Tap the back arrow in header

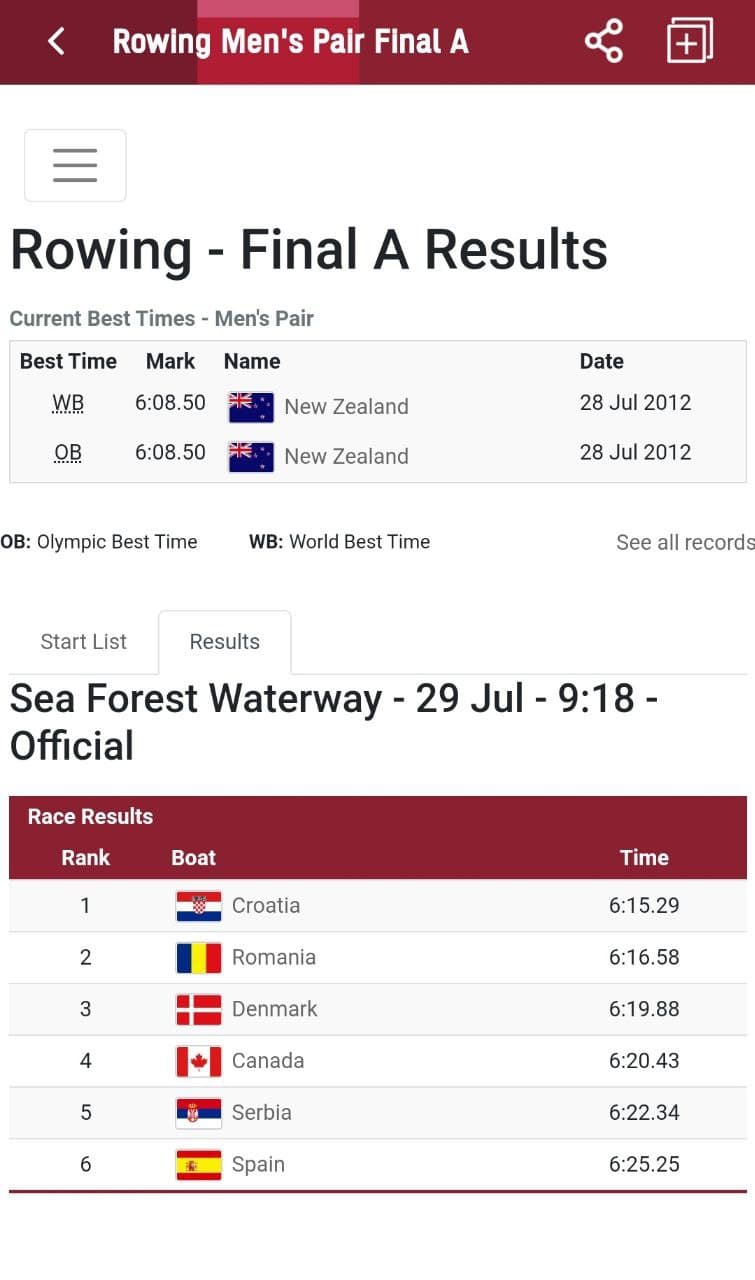[x=56, y=42]
